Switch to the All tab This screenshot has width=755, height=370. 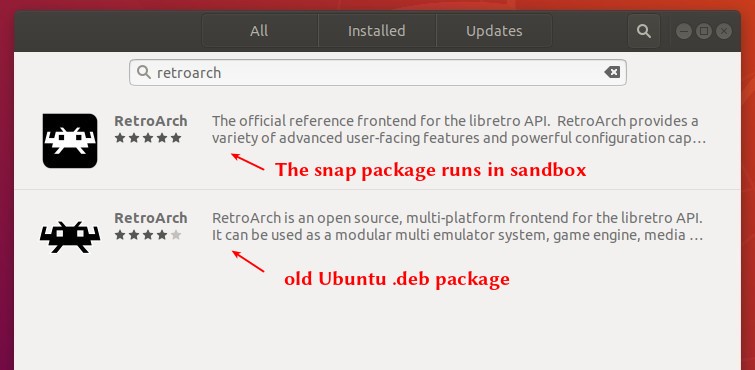pyautogui.click(x=260, y=31)
